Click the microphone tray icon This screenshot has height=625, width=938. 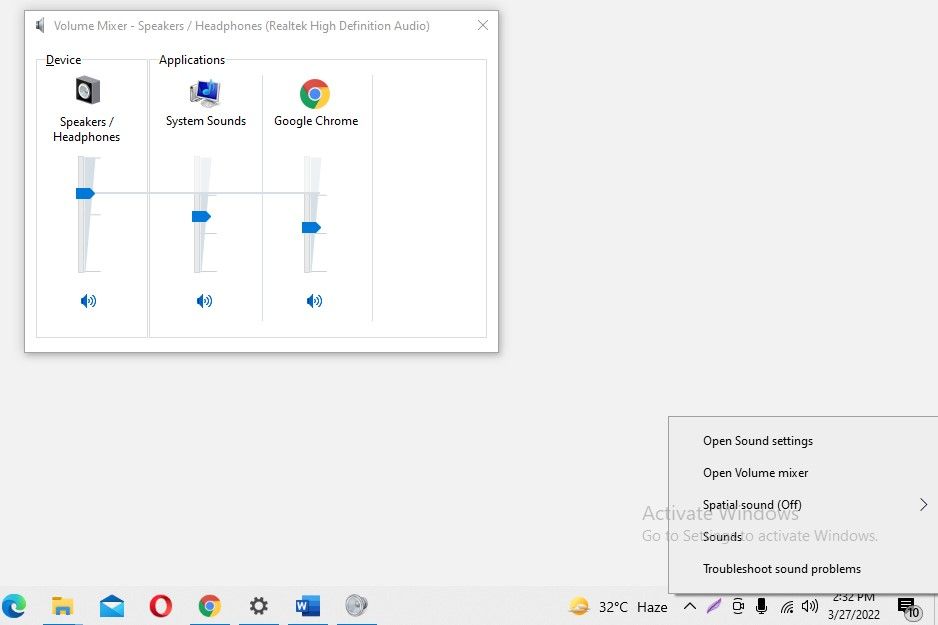click(761, 606)
